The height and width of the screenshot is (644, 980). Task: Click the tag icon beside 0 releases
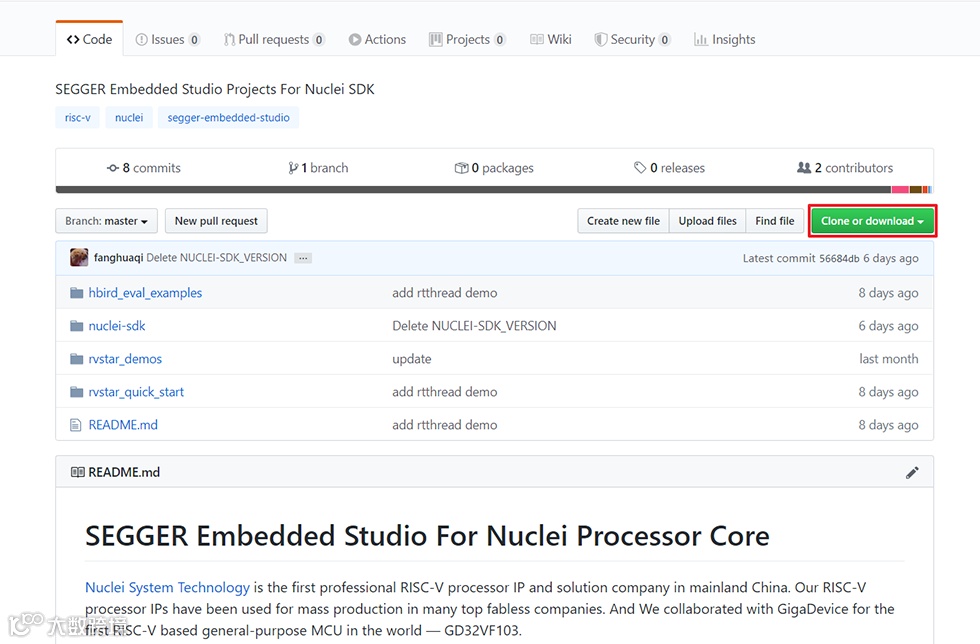640,168
